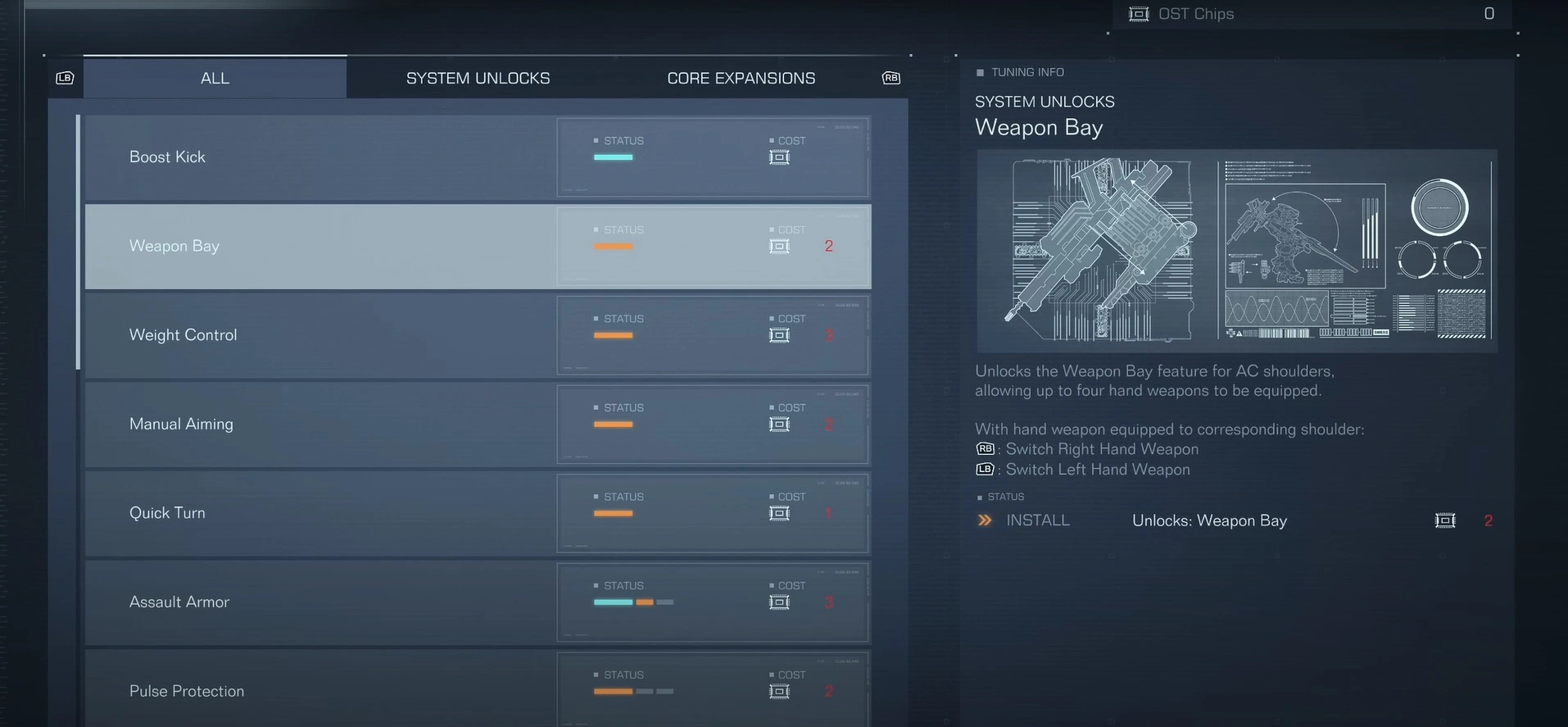Pick the Quick Turn upgrade row

click(x=319, y=513)
